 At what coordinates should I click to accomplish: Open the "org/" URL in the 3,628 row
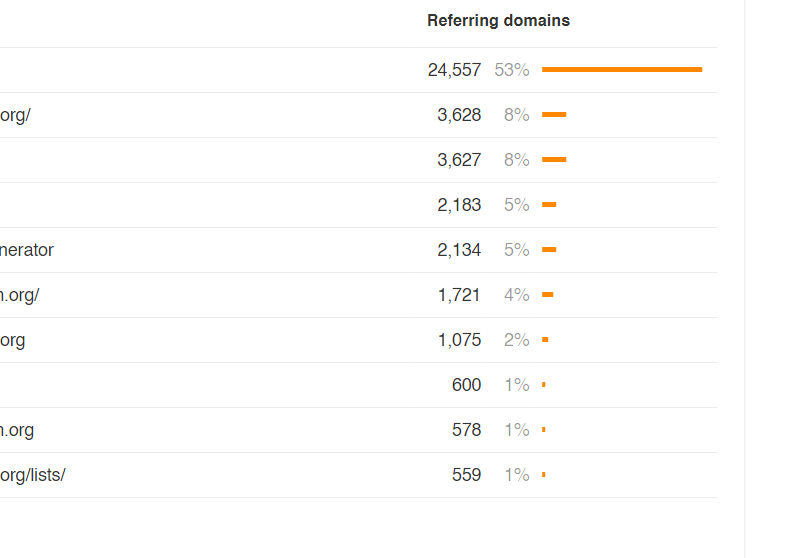click(x=15, y=115)
